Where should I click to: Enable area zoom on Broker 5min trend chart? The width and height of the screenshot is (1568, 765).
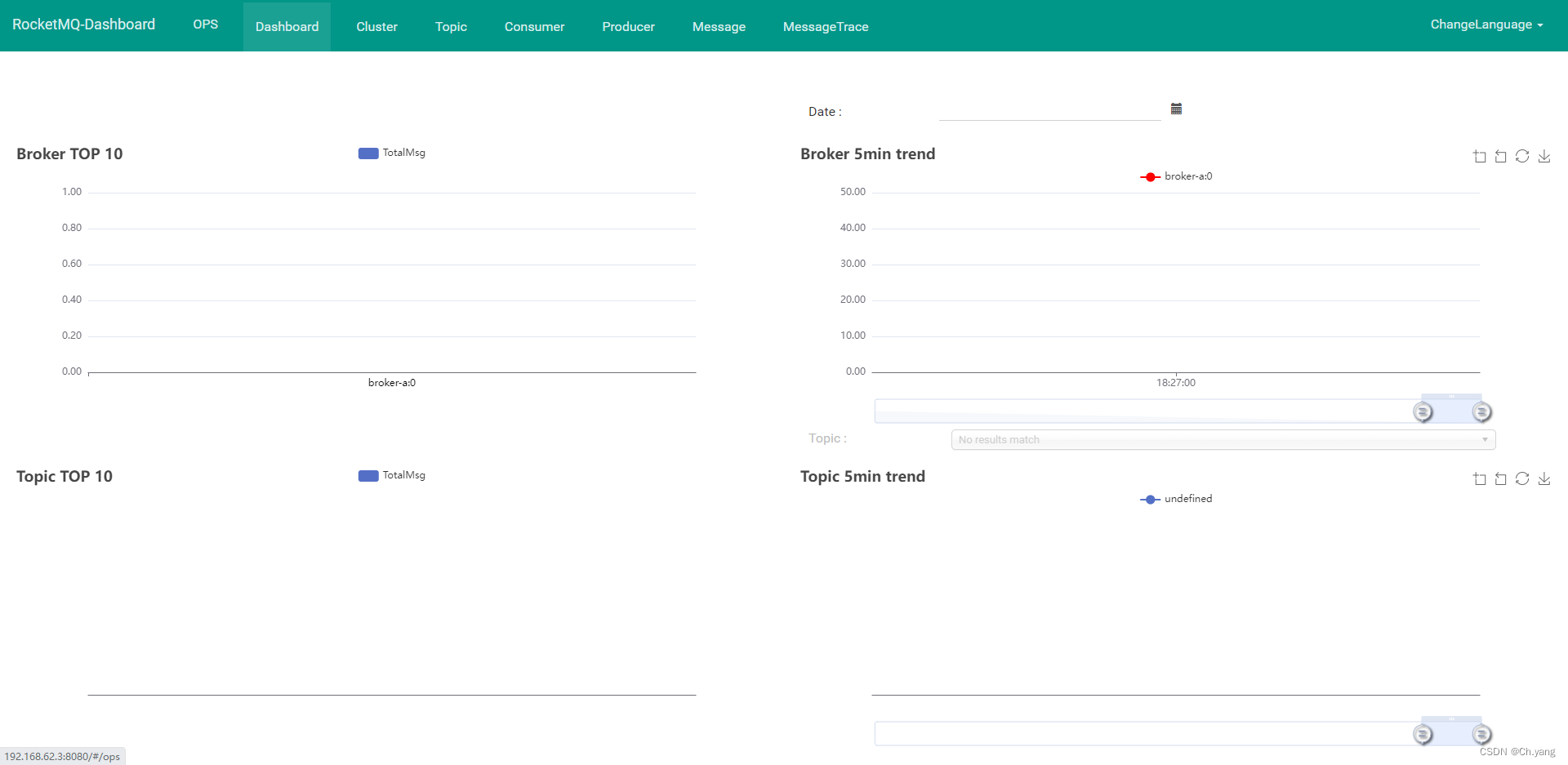tap(1479, 156)
